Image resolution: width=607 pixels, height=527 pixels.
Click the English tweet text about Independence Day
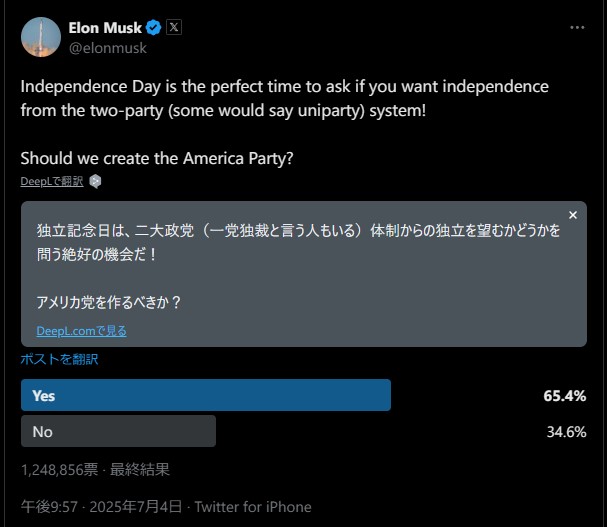[230, 97]
